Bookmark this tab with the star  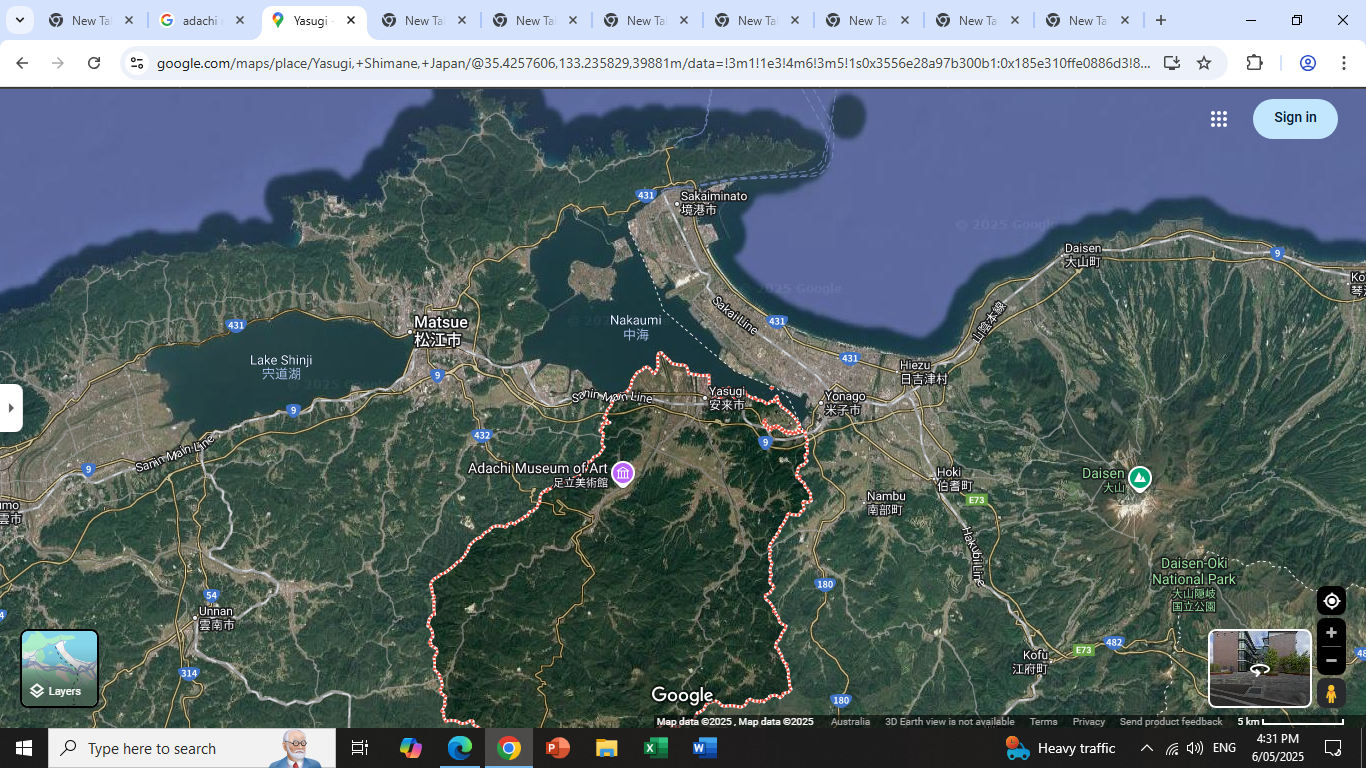click(1204, 63)
